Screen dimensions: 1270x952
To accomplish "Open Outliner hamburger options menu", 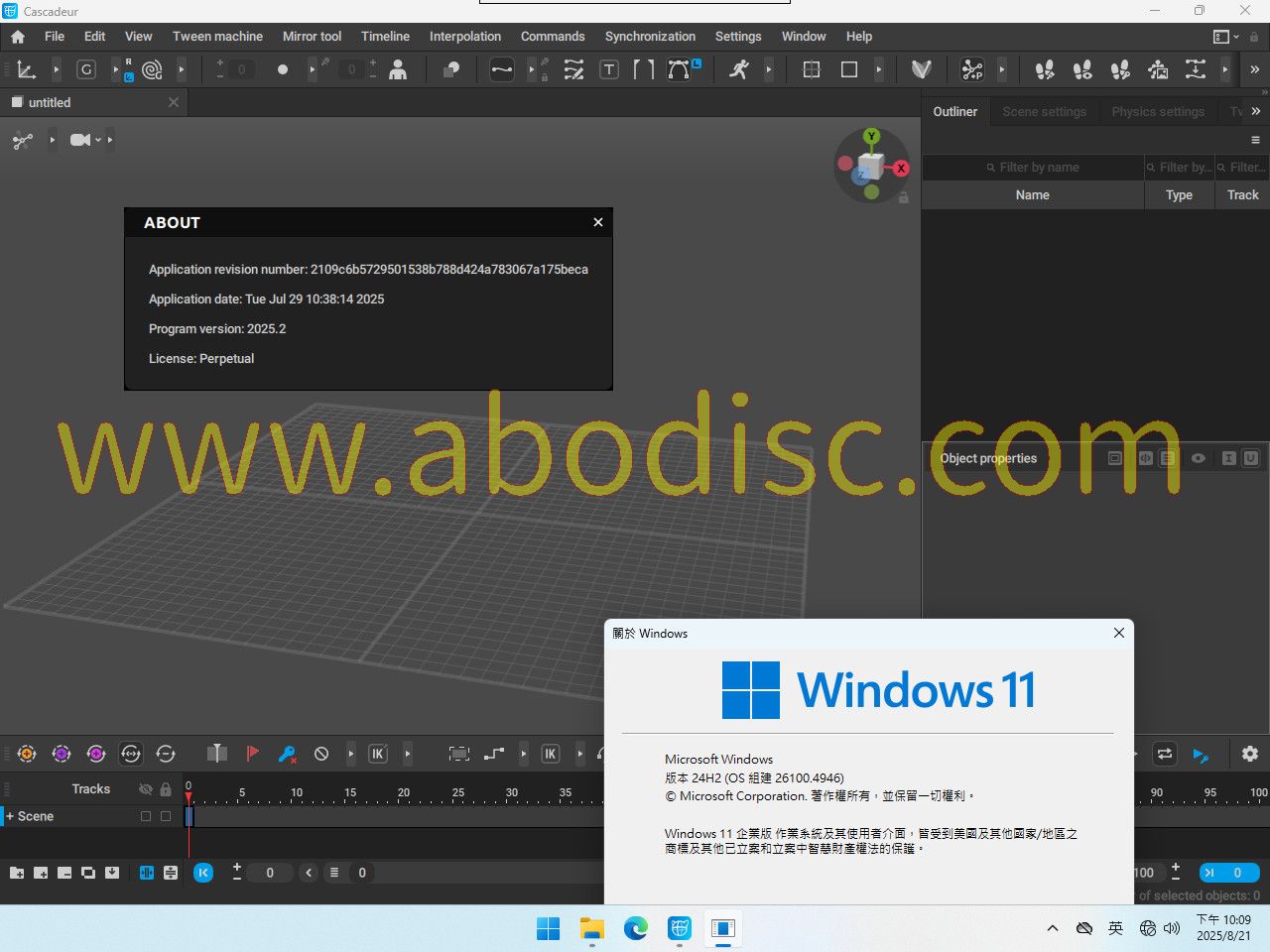I will (1255, 140).
